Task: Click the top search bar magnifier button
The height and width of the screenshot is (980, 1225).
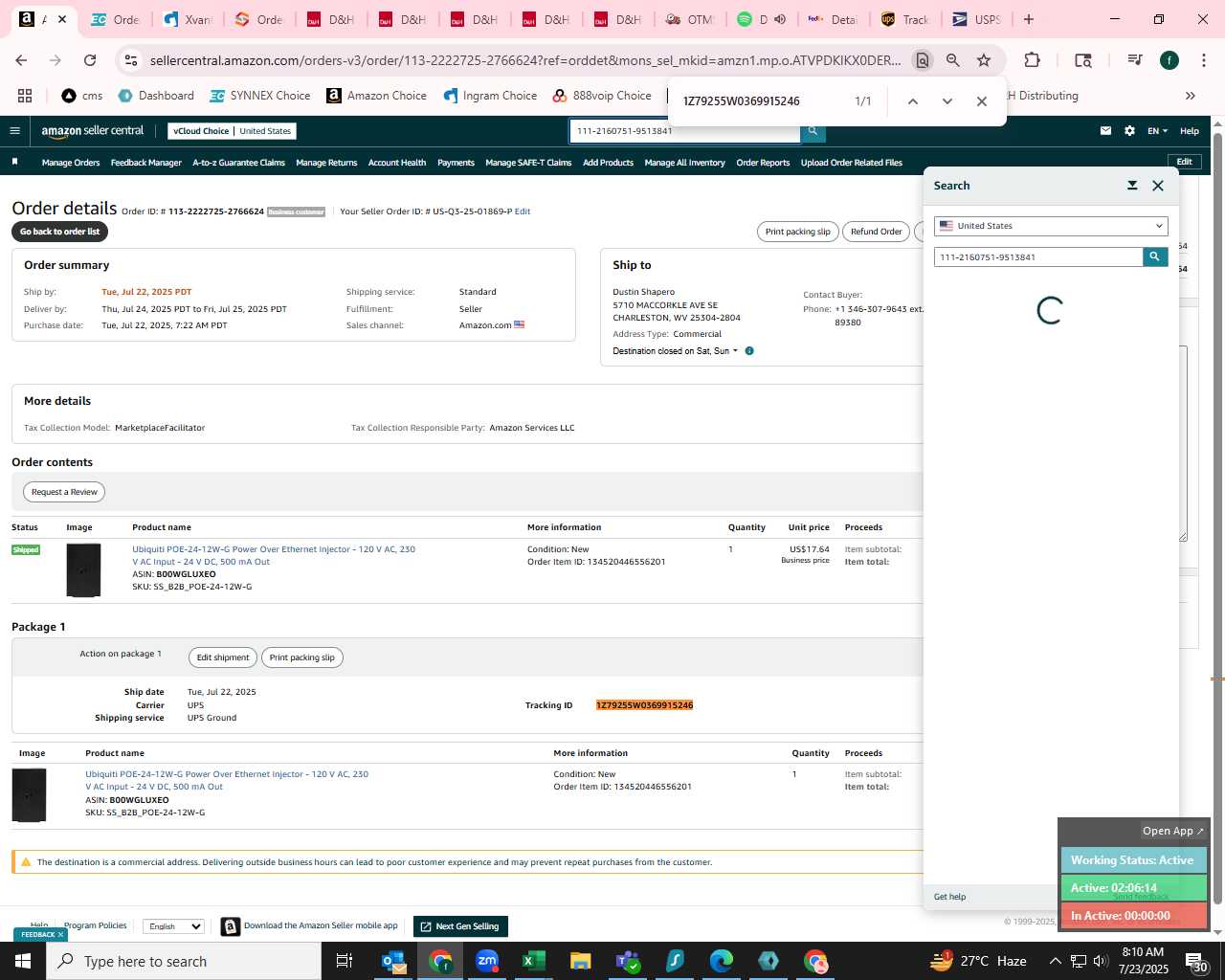Action: 813,131
